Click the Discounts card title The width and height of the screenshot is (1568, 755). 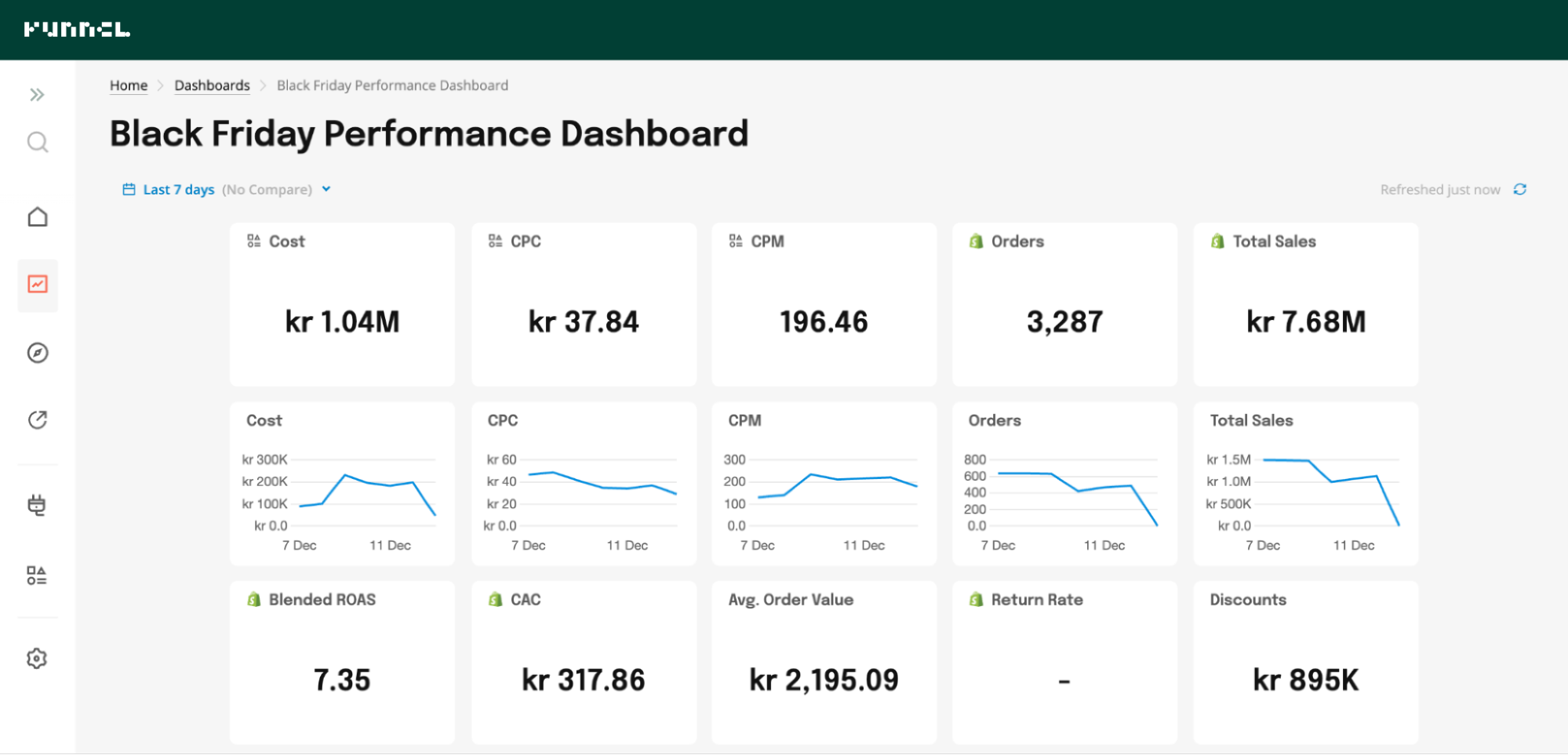[1248, 599]
